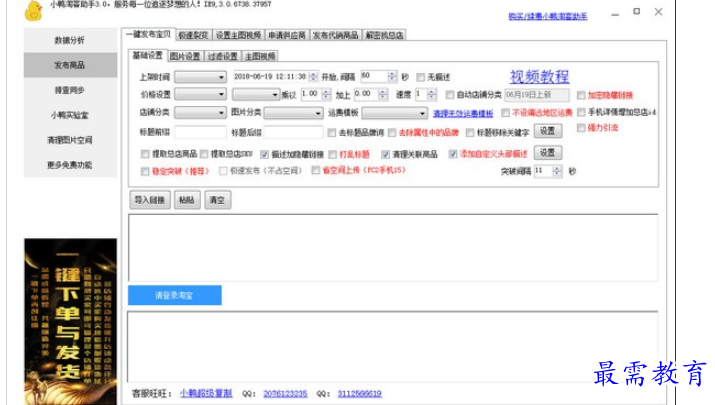Click into the 标题前缀 input field
This screenshot has height=405, width=715.
click(x=201, y=133)
